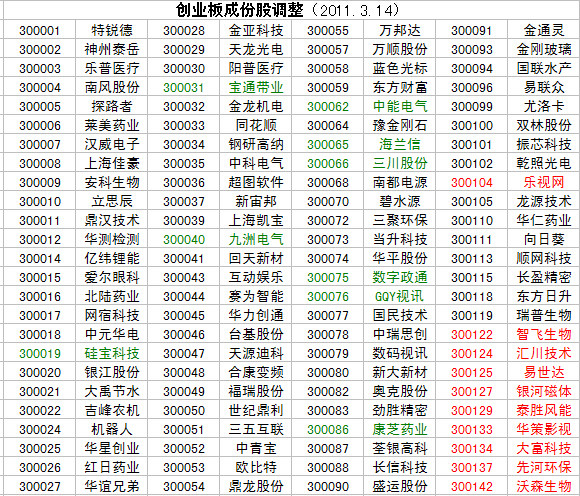Image resolution: width=580 pixels, height=496 pixels.
Task: Click the 中青宝 cell
Action: [x=256, y=449]
